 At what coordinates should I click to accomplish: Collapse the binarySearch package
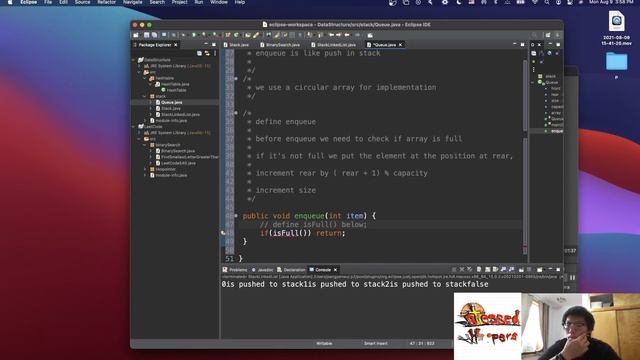click(145, 145)
